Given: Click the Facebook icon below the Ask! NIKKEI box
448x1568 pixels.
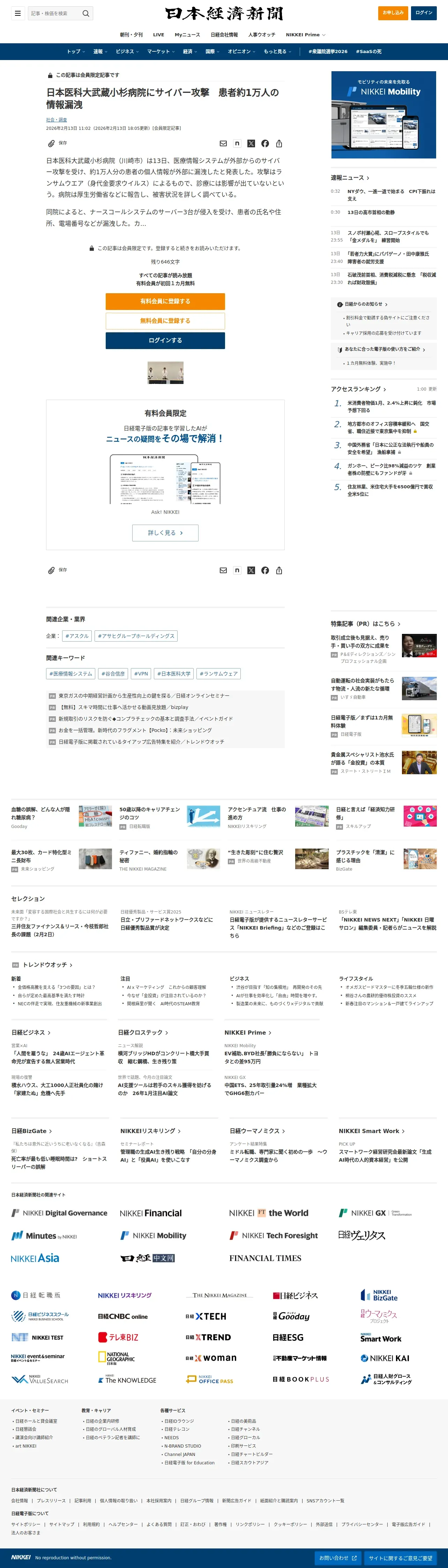Looking at the screenshot, I should [x=265, y=570].
